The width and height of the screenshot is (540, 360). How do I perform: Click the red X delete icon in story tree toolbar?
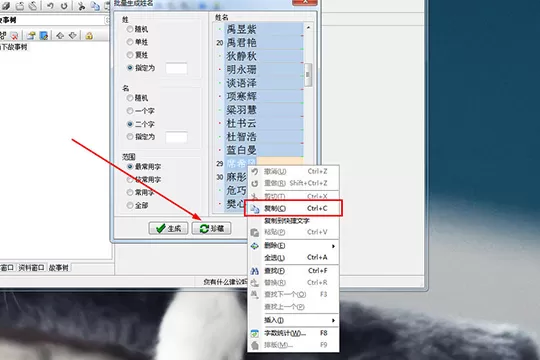[14, 35]
